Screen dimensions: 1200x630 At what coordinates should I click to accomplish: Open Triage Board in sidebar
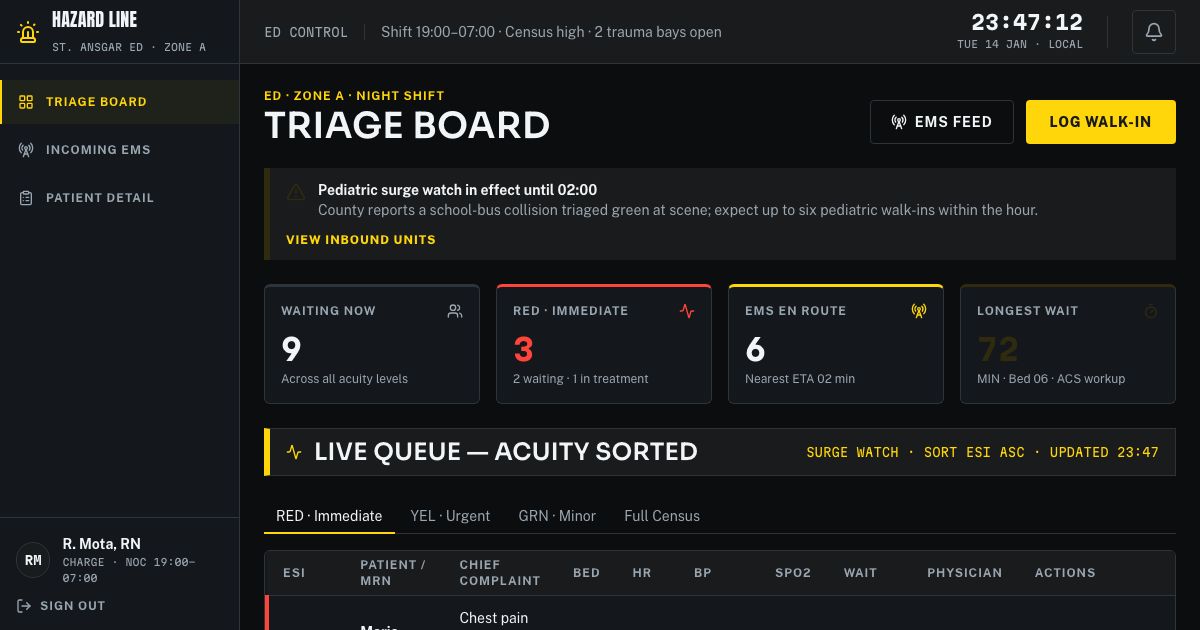click(x=120, y=102)
